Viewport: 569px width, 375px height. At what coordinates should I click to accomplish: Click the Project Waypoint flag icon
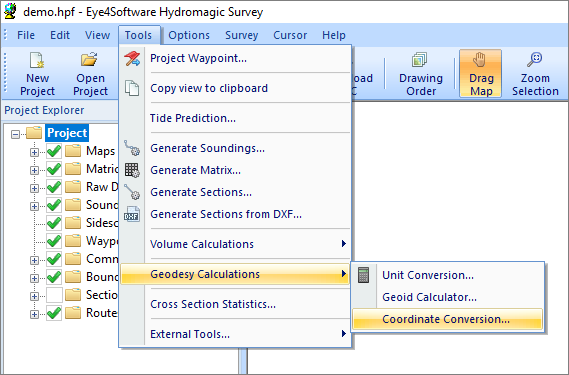pos(132,58)
